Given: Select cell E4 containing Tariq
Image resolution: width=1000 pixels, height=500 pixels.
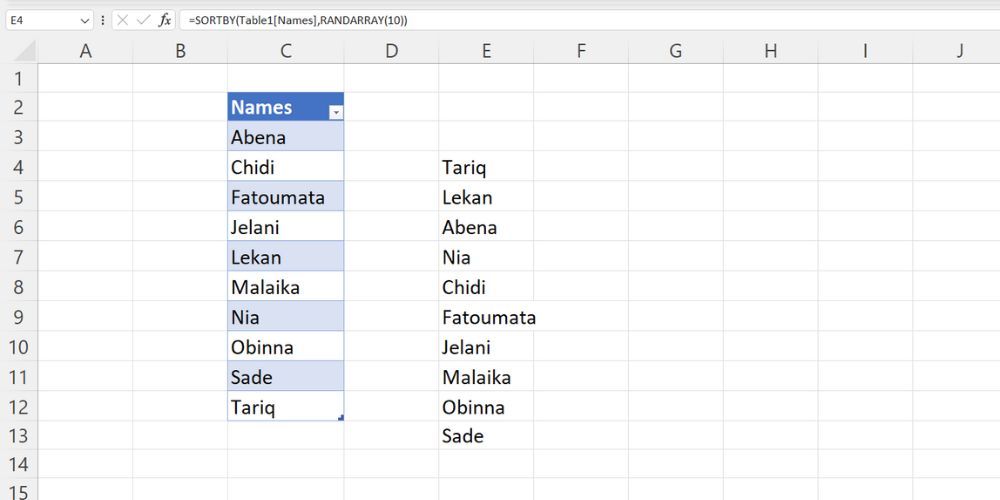Looking at the screenshot, I should 485,167.
